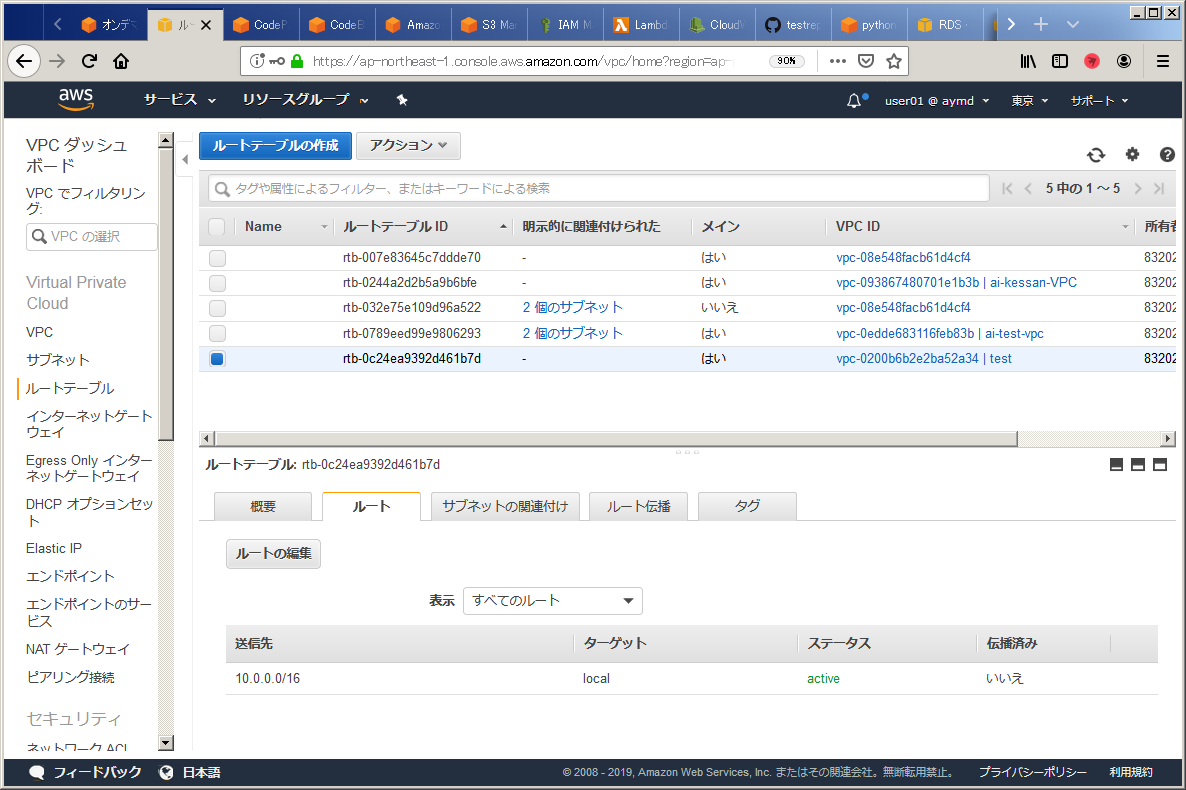Check the rtb-007e83645c7ddde70 row checkbox
The width and height of the screenshot is (1186, 790).
coord(217,258)
